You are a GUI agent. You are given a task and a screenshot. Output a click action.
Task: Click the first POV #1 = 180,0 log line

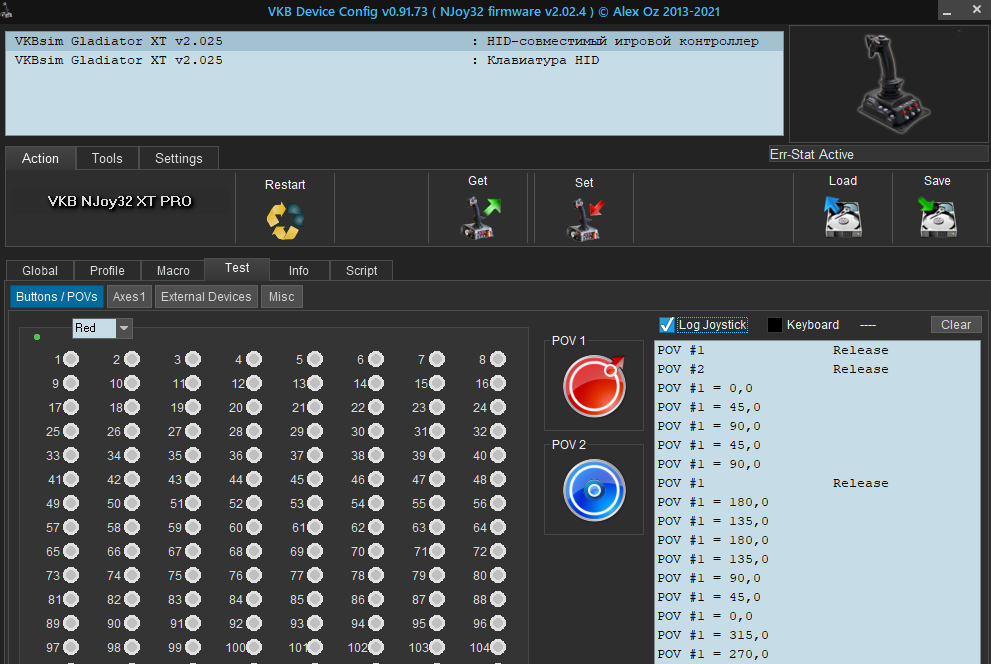coord(817,502)
